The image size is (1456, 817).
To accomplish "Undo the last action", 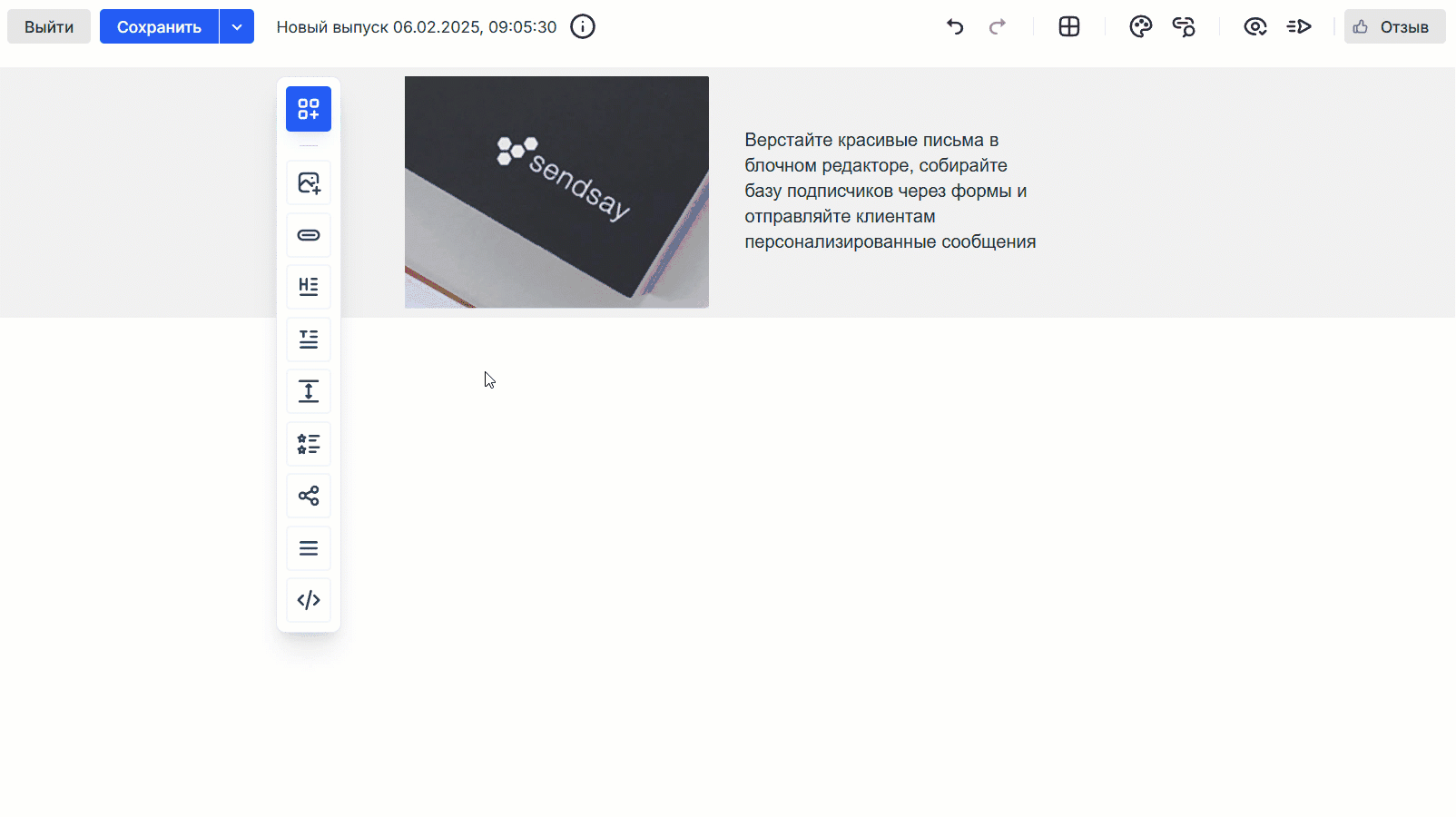I will (955, 27).
